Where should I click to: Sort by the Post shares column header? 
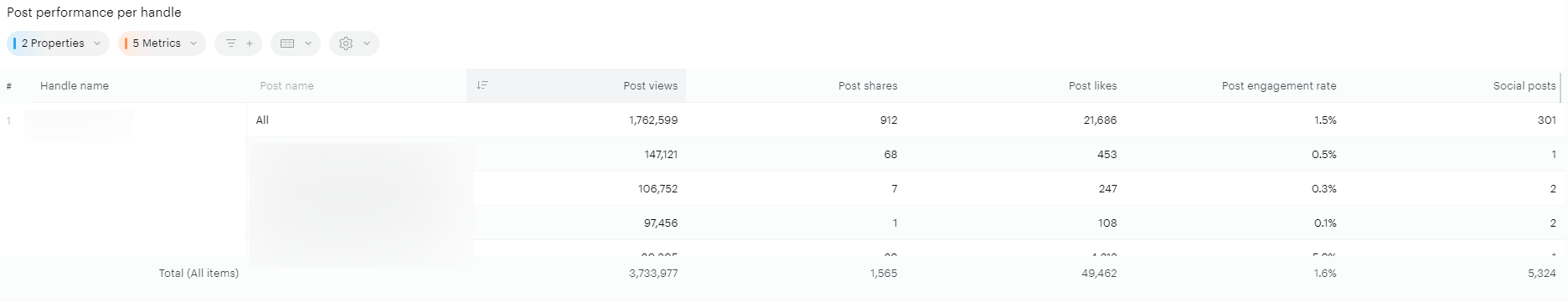pos(868,85)
